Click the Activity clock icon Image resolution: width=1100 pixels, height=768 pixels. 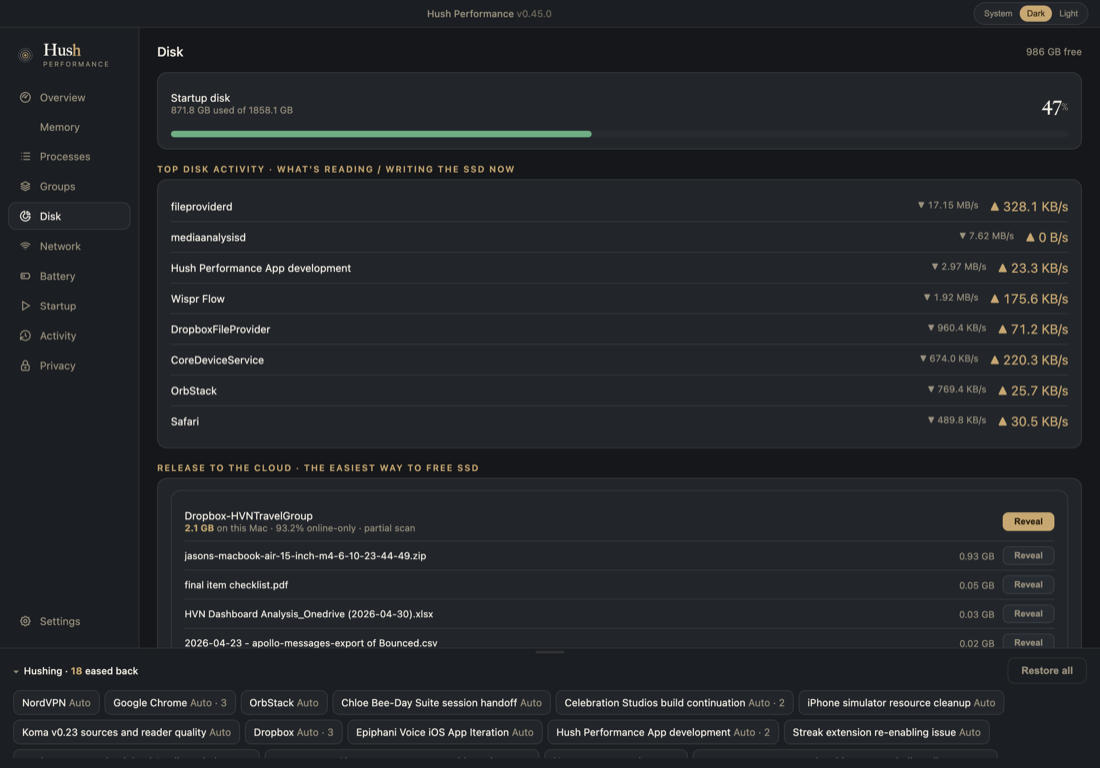[x=25, y=336]
